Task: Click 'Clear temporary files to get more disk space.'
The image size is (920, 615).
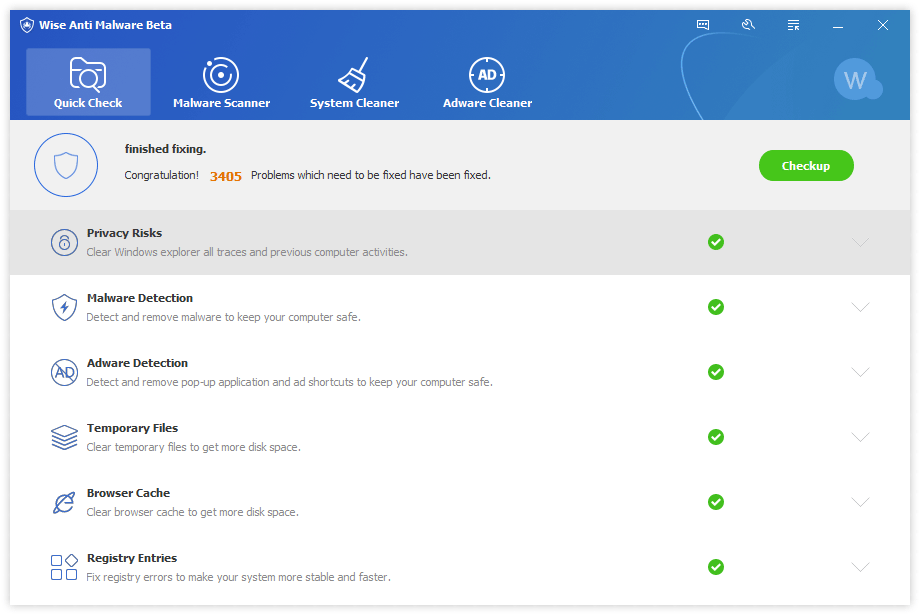Action: (x=194, y=447)
